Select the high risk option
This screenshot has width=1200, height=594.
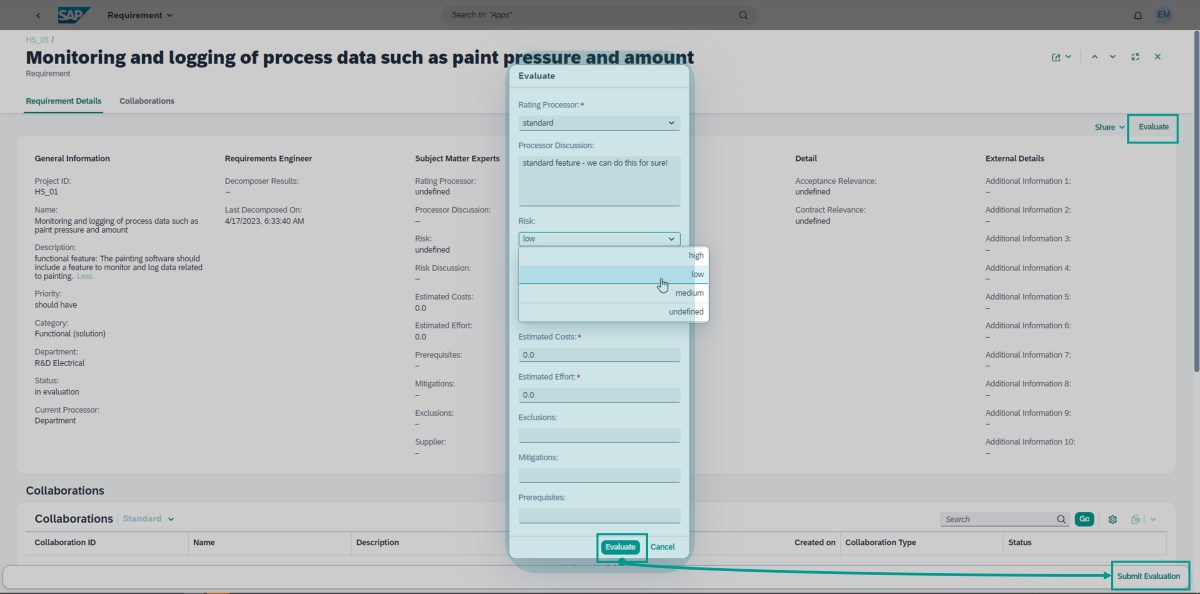point(613,255)
